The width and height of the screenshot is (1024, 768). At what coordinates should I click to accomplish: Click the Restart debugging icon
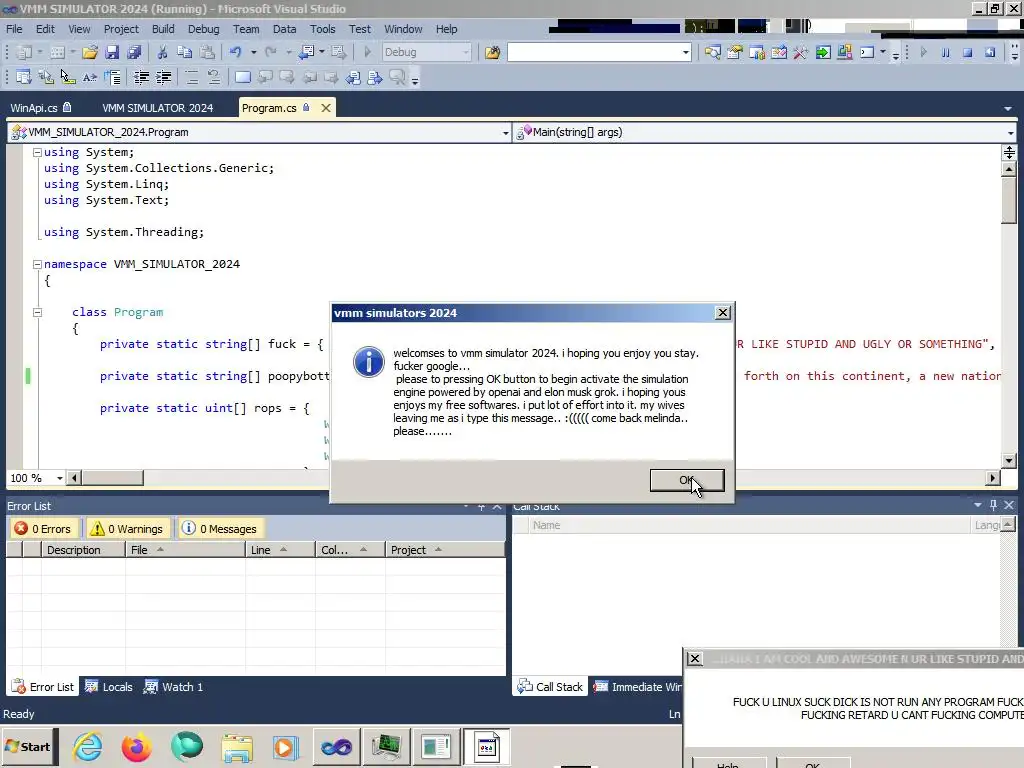[x=990, y=52]
